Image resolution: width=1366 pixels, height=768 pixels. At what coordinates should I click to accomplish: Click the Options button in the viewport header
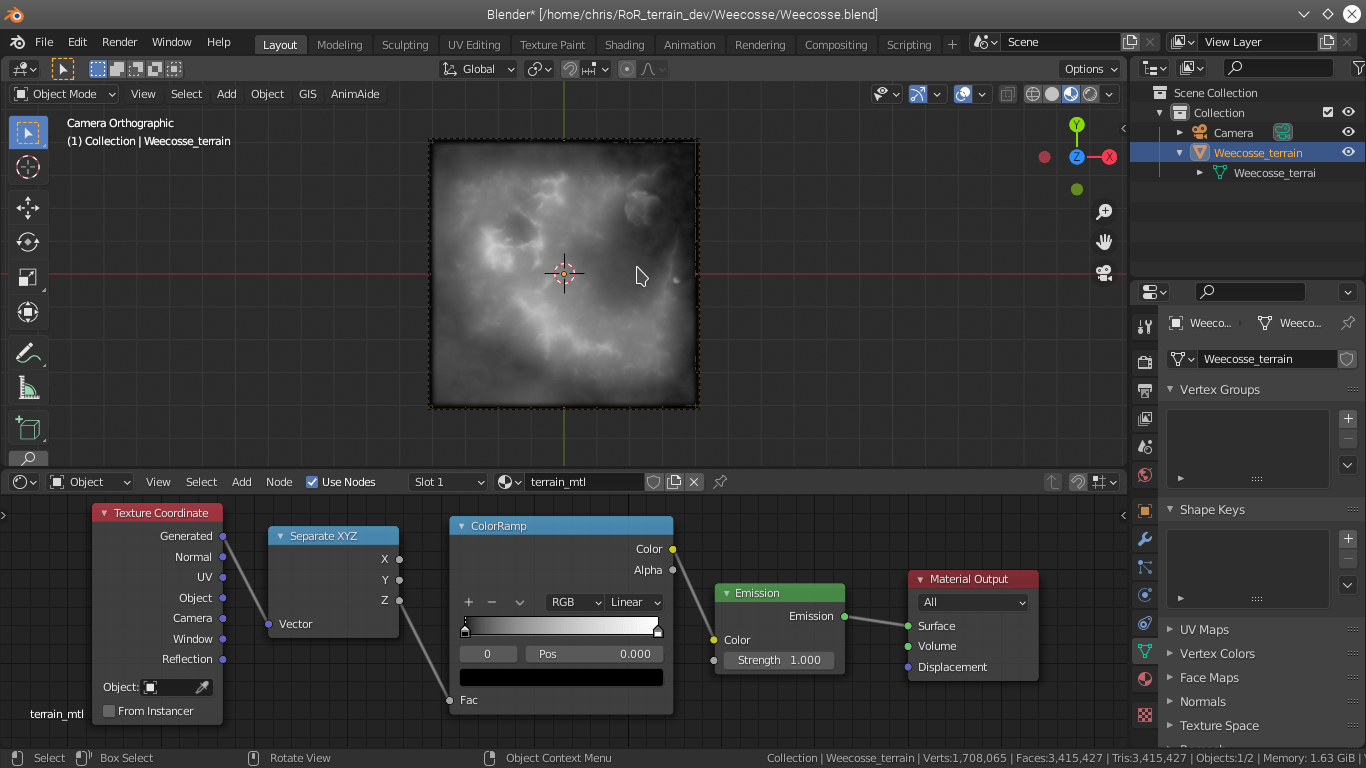1089,68
